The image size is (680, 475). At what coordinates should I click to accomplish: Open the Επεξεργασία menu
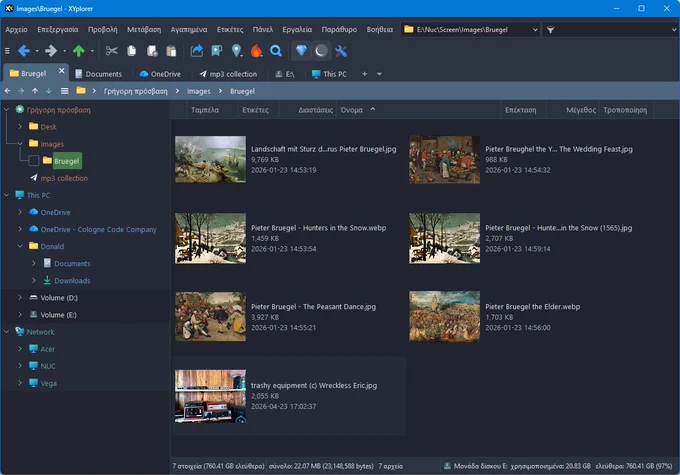point(58,29)
